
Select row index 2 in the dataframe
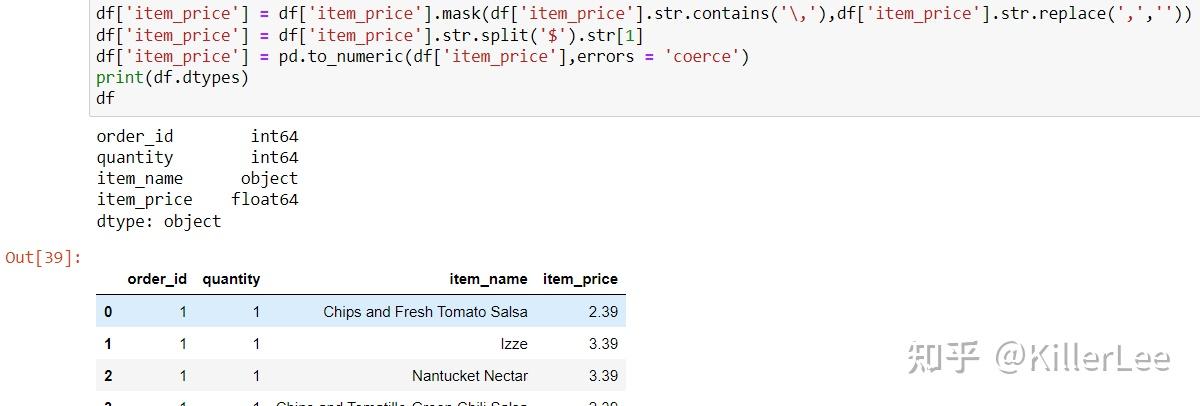pos(108,376)
